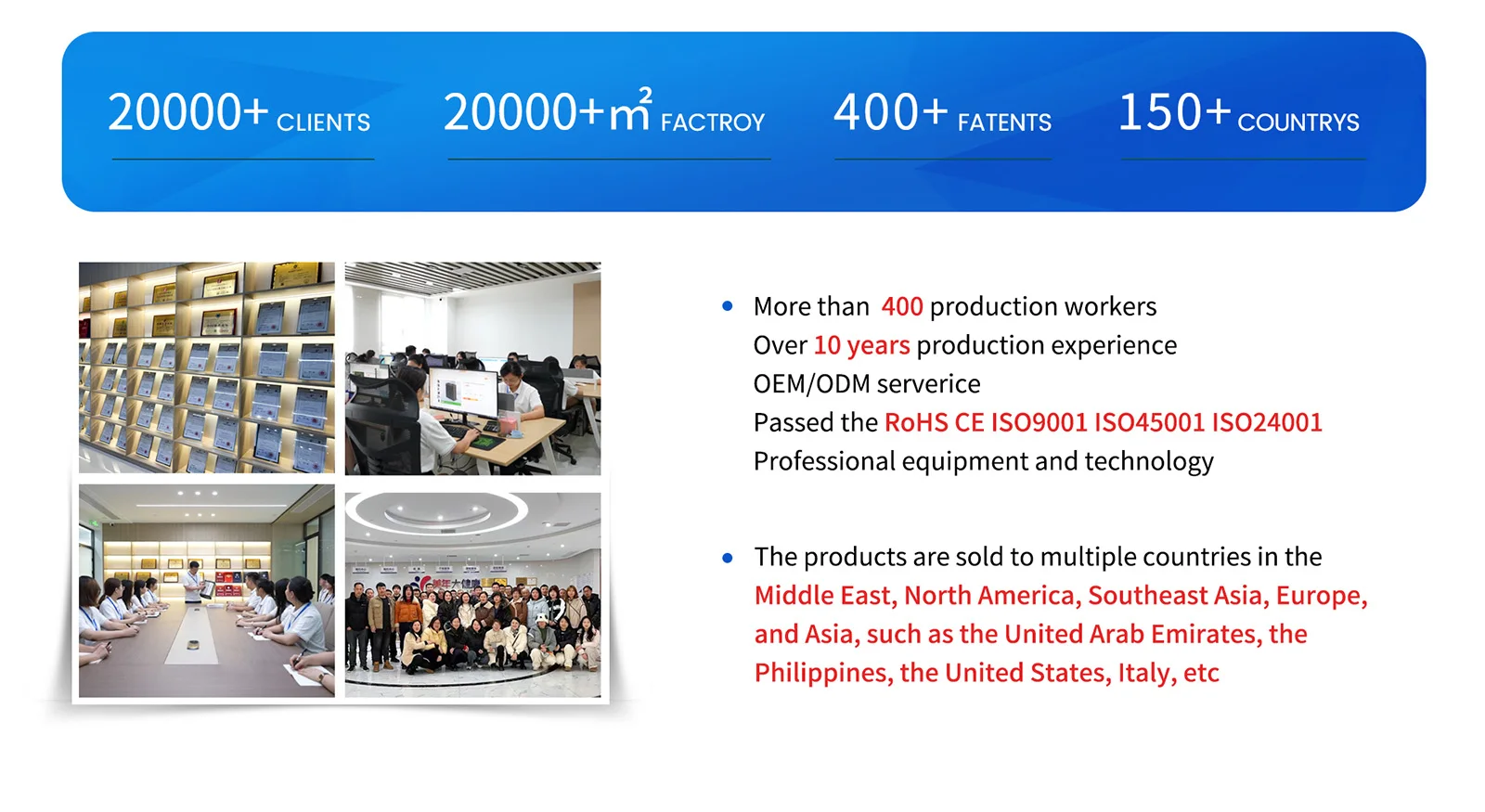Click the bullet beside 'The products are sold'
Image resolution: width=1485 pixels, height=812 pixels.
click(728, 558)
